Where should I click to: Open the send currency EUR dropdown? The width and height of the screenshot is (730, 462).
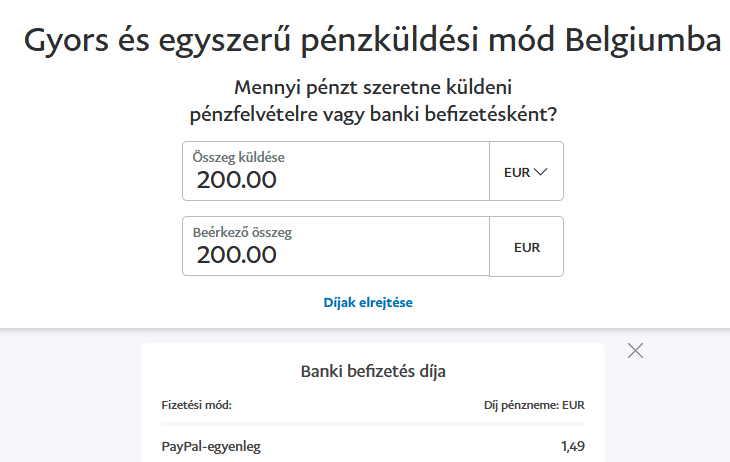526,172
